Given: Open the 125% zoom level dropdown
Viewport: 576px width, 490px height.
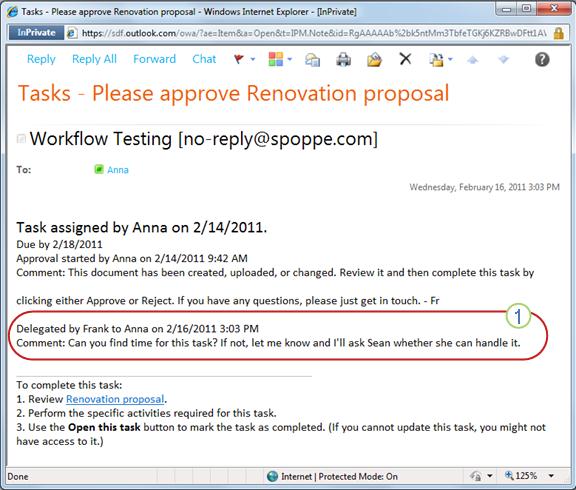Looking at the screenshot, I should click(x=551, y=476).
